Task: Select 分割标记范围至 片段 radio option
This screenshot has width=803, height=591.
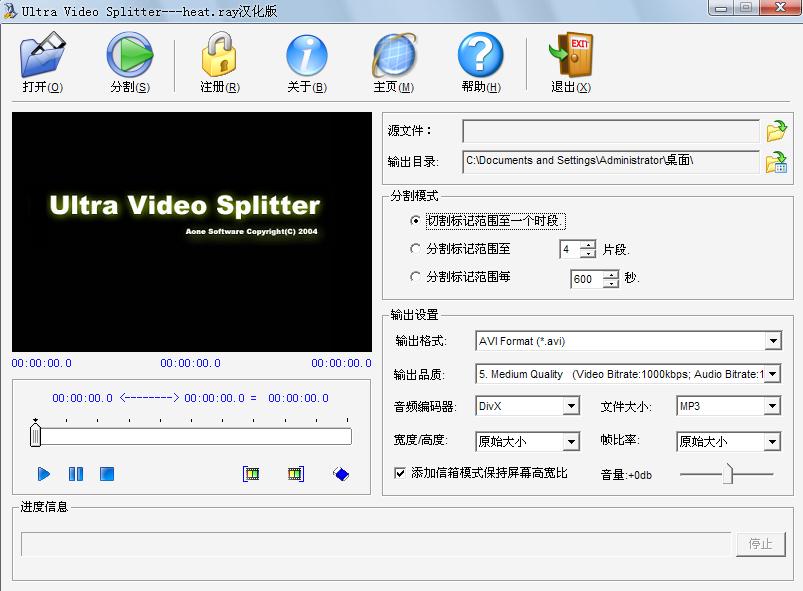Action: (x=415, y=249)
